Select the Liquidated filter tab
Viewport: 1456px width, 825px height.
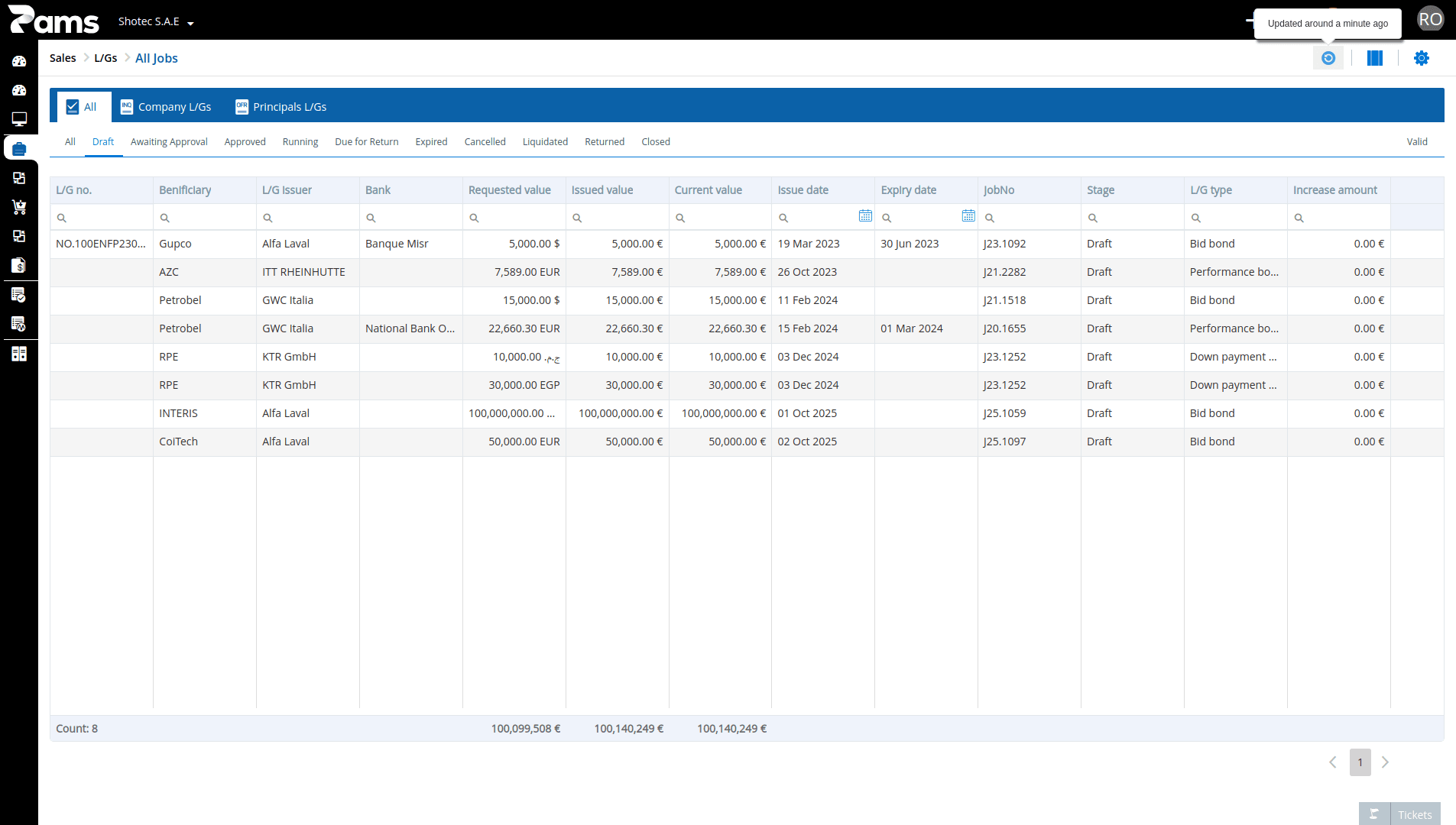click(x=546, y=142)
